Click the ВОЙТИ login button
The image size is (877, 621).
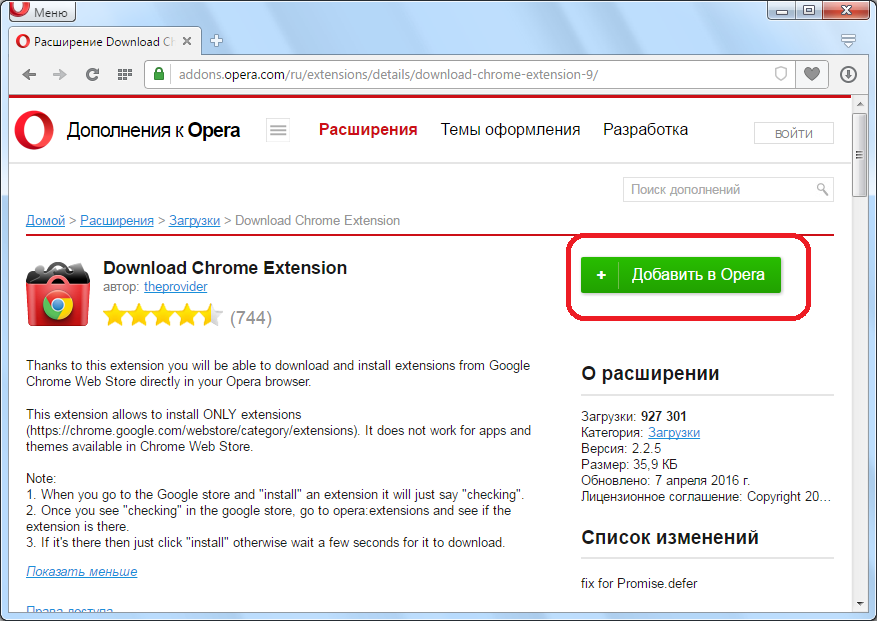[x=795, y=134]
